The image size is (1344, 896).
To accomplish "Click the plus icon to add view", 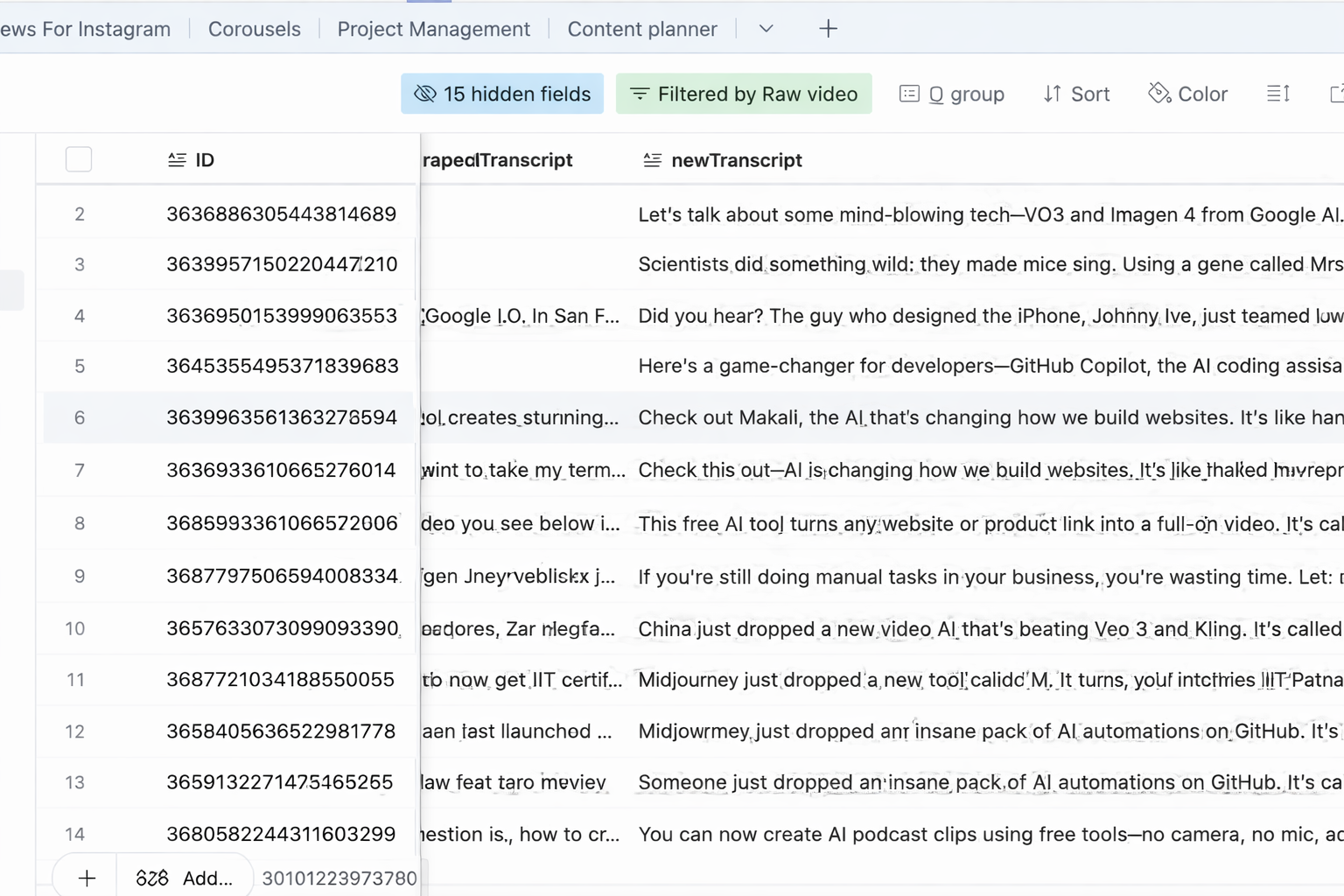I will click(828, 29).
